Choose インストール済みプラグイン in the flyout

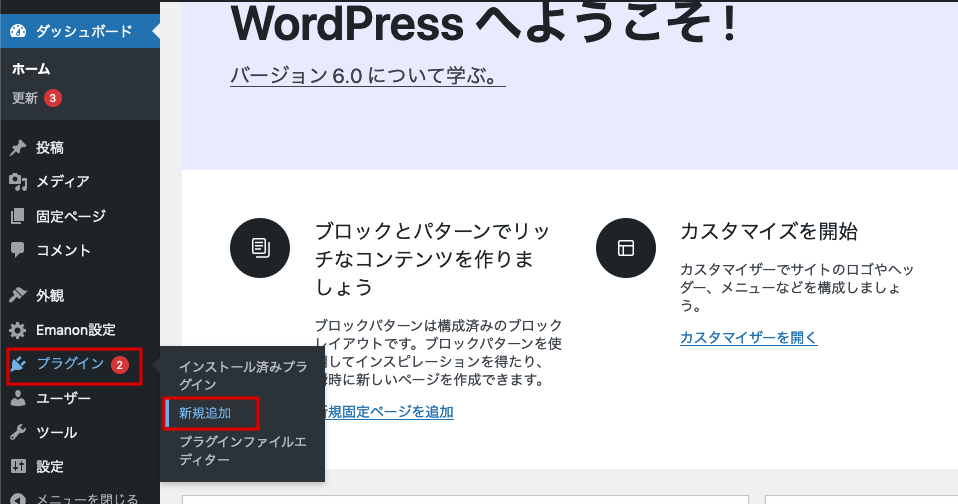click(243, 375)
